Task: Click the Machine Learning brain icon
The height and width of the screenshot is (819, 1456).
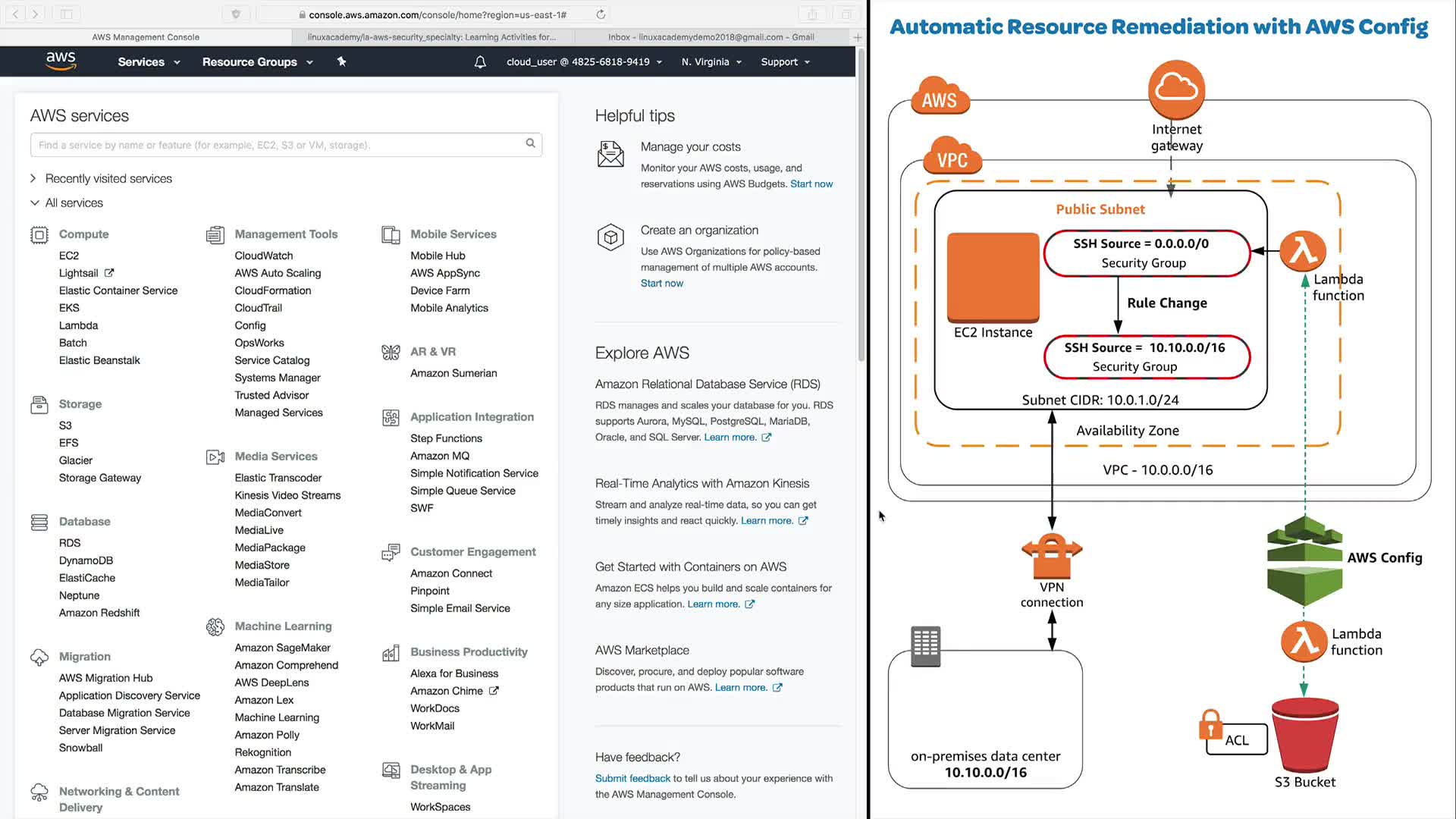Action: point(215,627)
